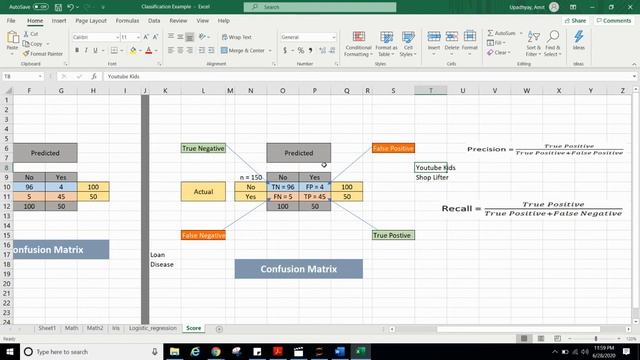Viewport: 640px width, 360px height.
Task: Expand Merge & Center options arrow
Action: [270, 51]
